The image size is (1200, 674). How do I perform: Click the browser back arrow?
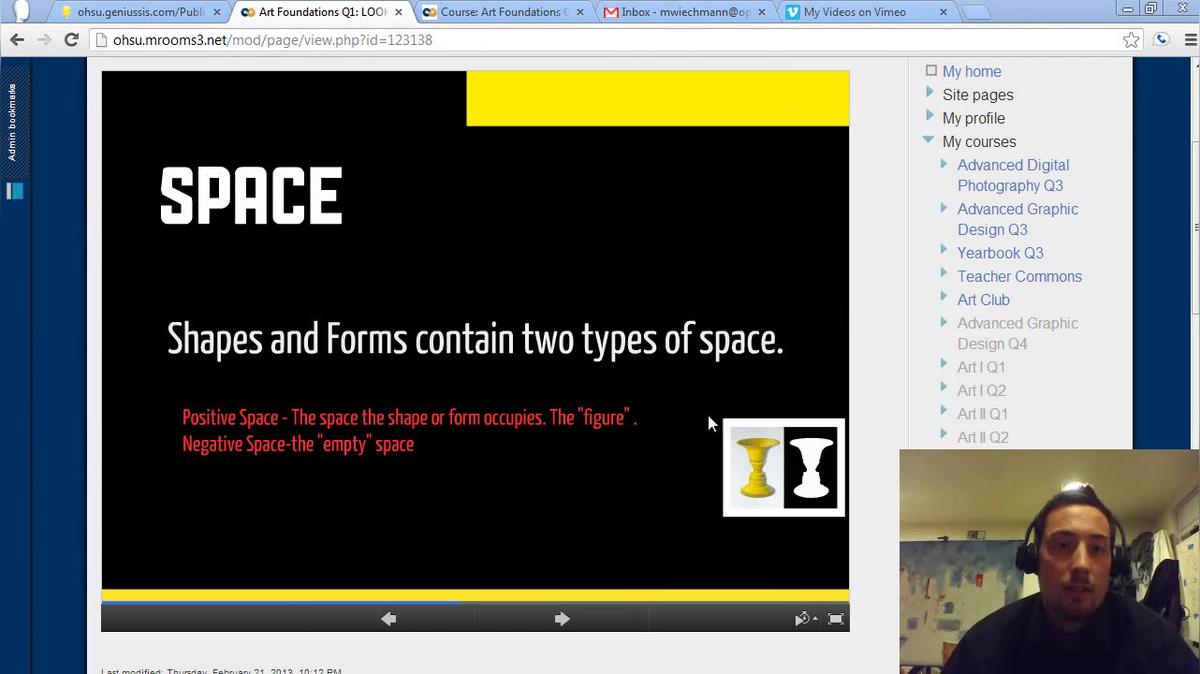17,40
